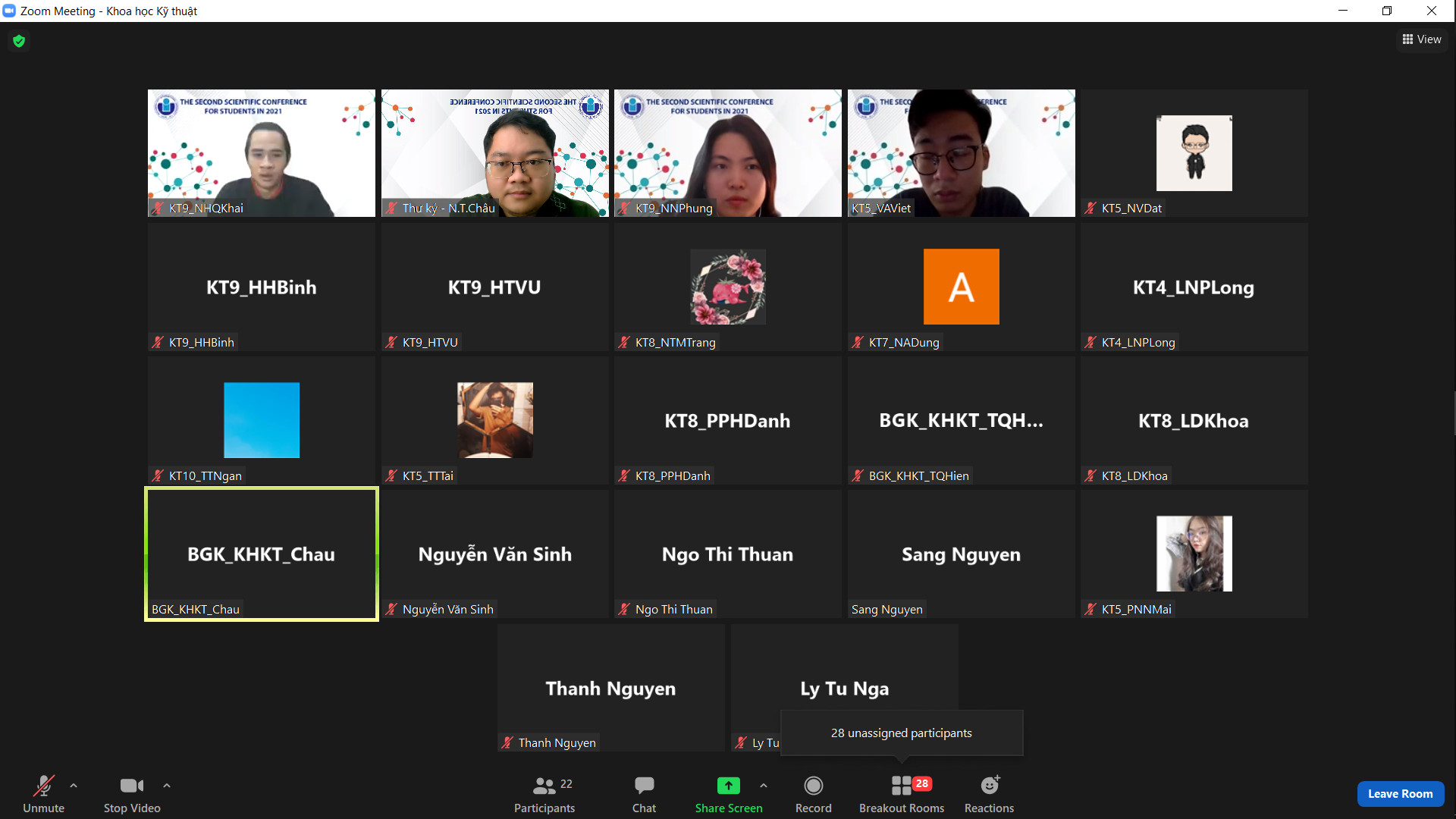Select the KT9_NHQKhai video tile
The height and width of the screenshot is (819, 1456).
pos(261,153)
